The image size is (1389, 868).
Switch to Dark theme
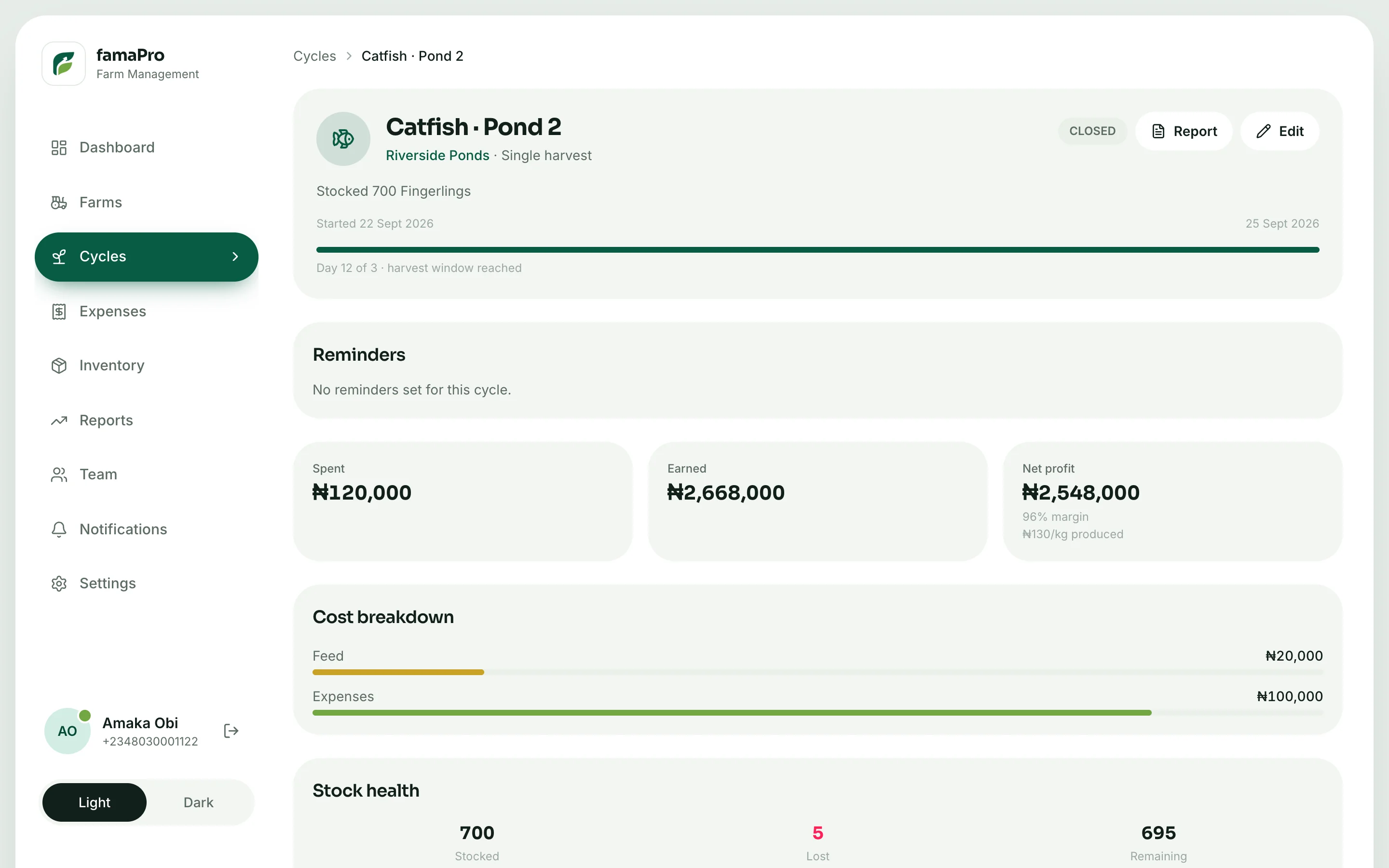point(199,802)
